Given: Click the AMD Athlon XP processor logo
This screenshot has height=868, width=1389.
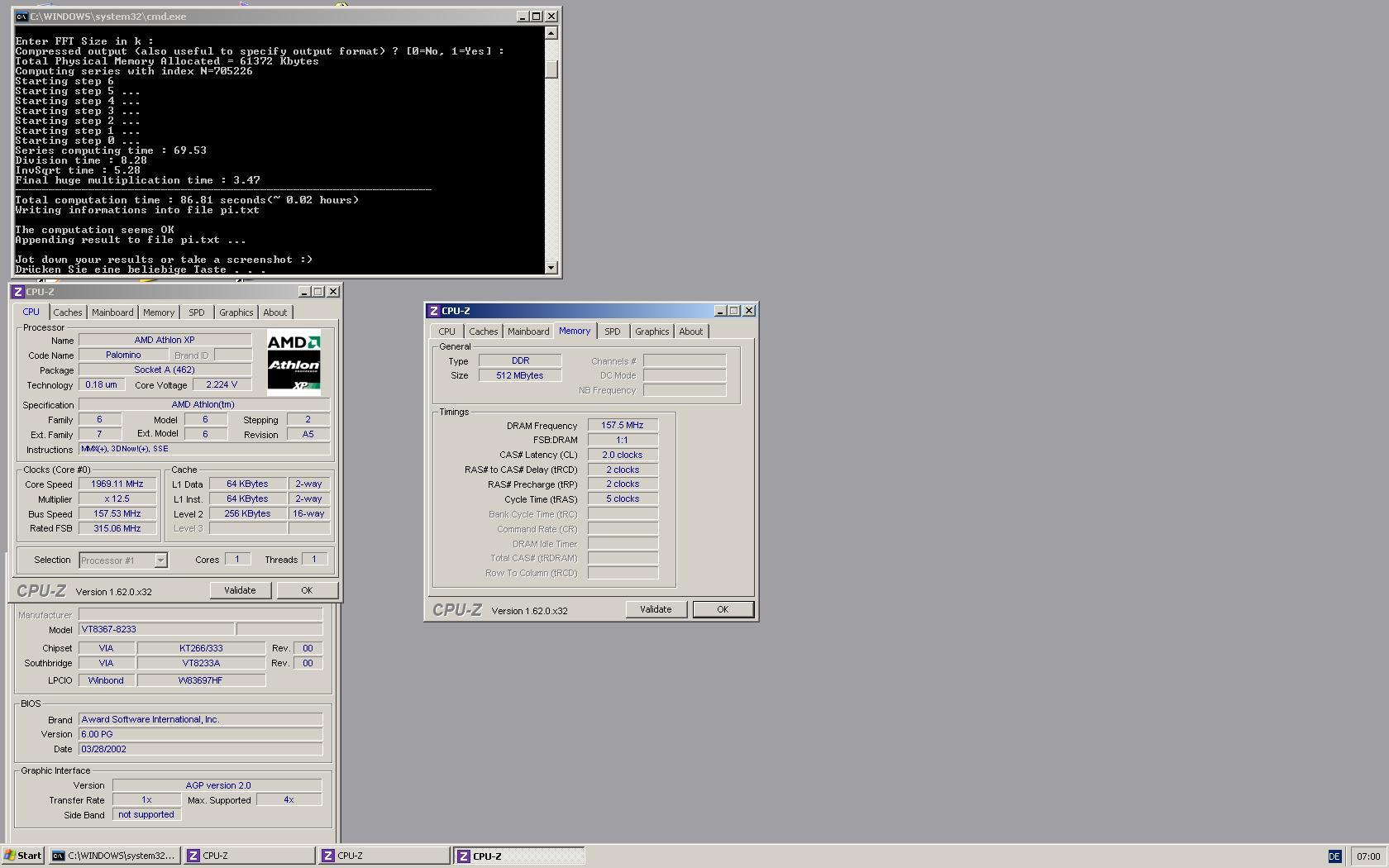Looking at the screenshot, I should (294, 363).
